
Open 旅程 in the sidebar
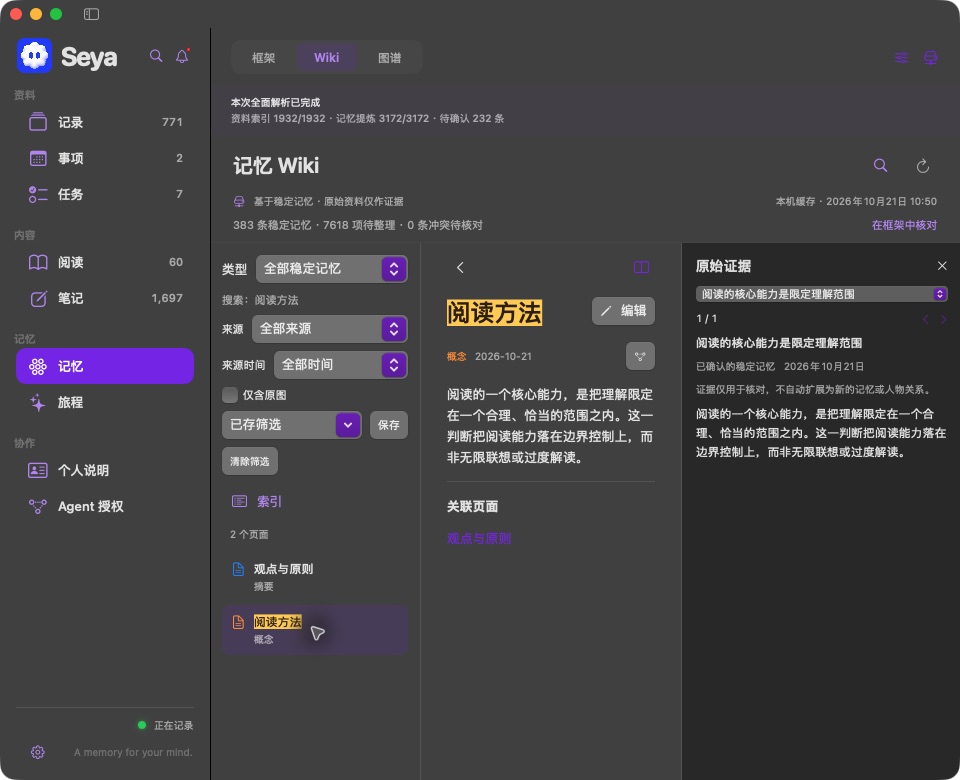pyautogui.click(x=105, y=402)
